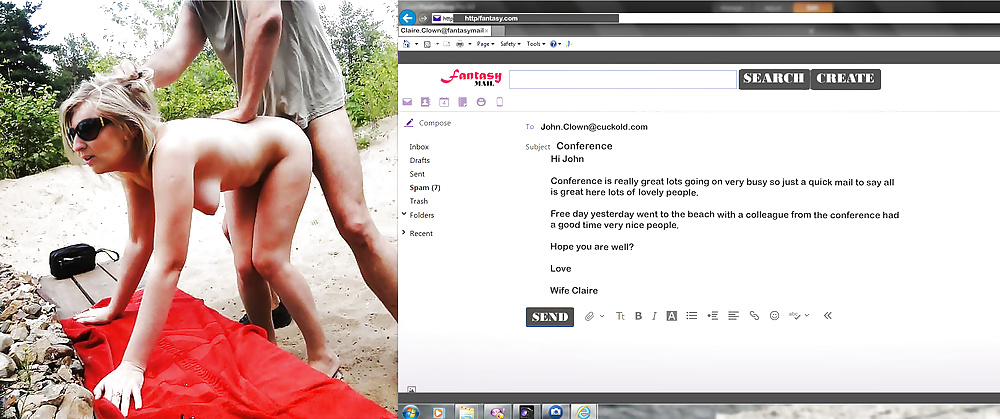Screen dimensions: 1000x419
Task: Open the Sent folder
Action: click(417, 173)
